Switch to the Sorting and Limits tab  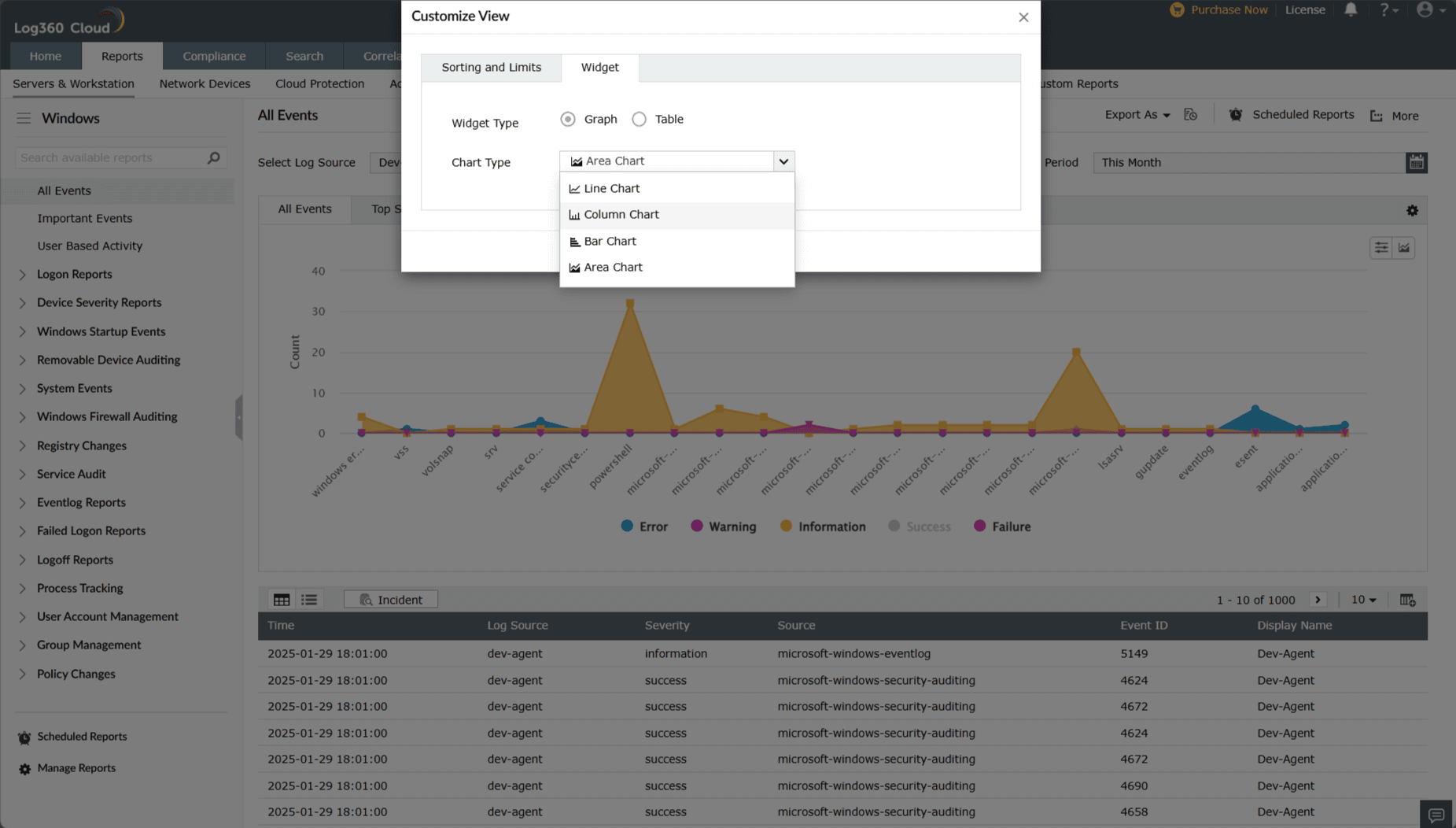pyautogui.click(x=491, y=68)
